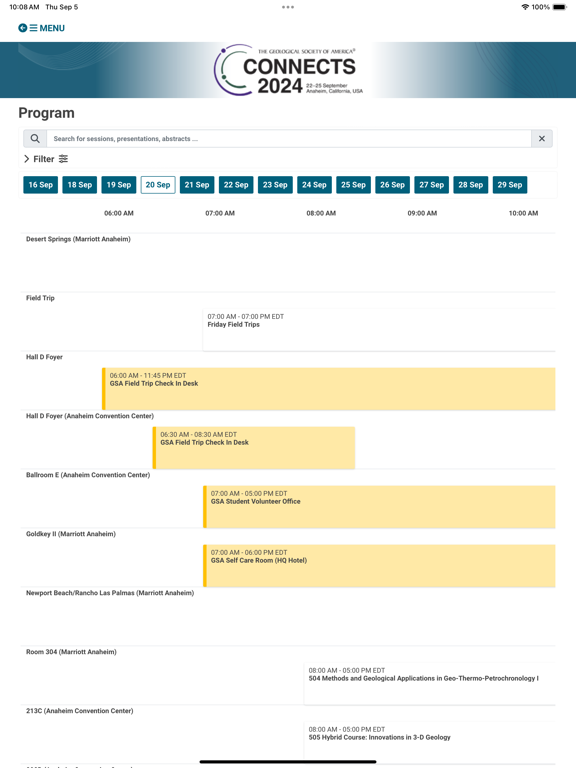Select the 20 Sep date tab
576x768 pixels.
(158, 185)
